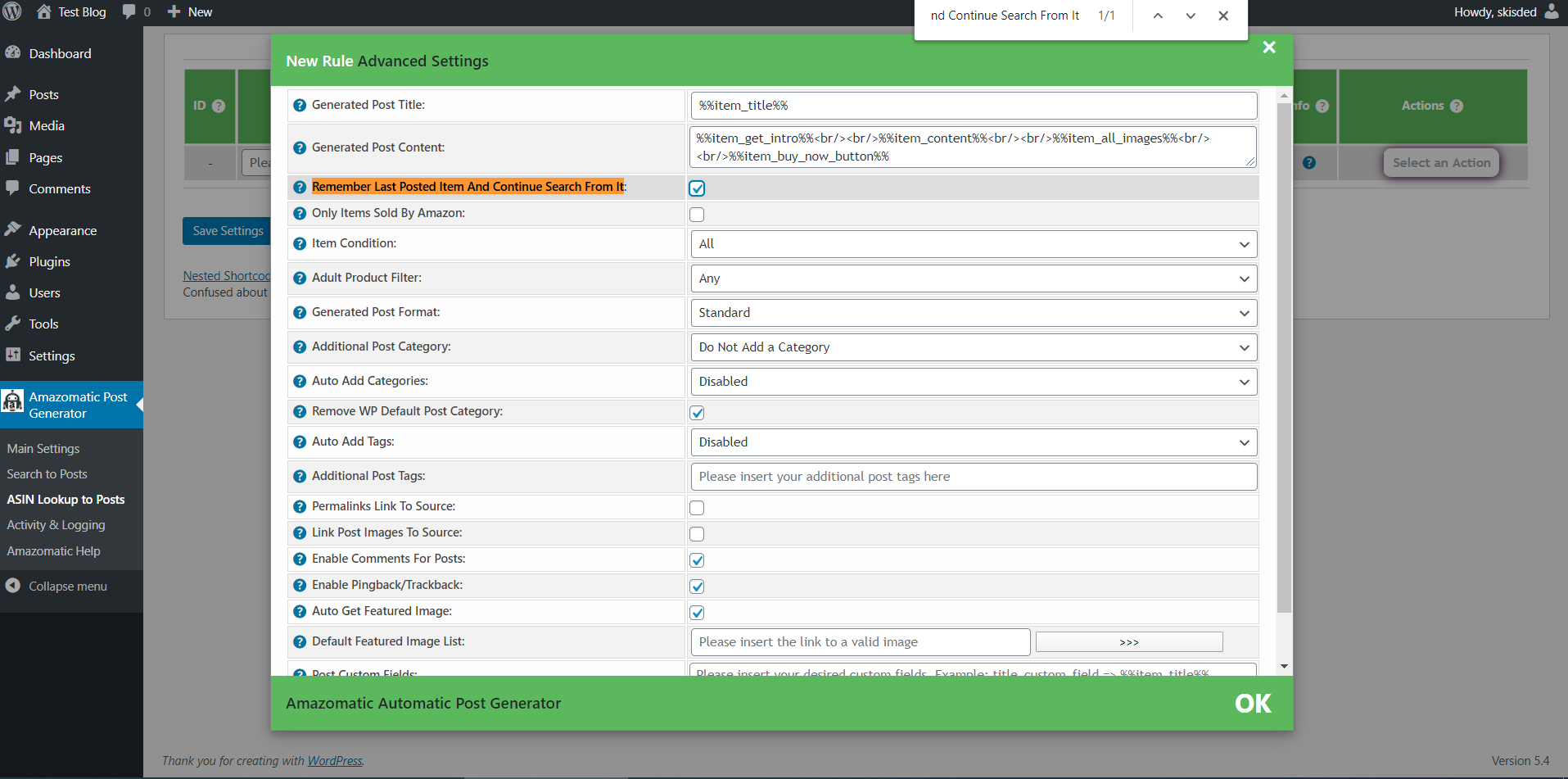Click help icon next to Actions column header
1568x779 pixels.
(1457, 106)
